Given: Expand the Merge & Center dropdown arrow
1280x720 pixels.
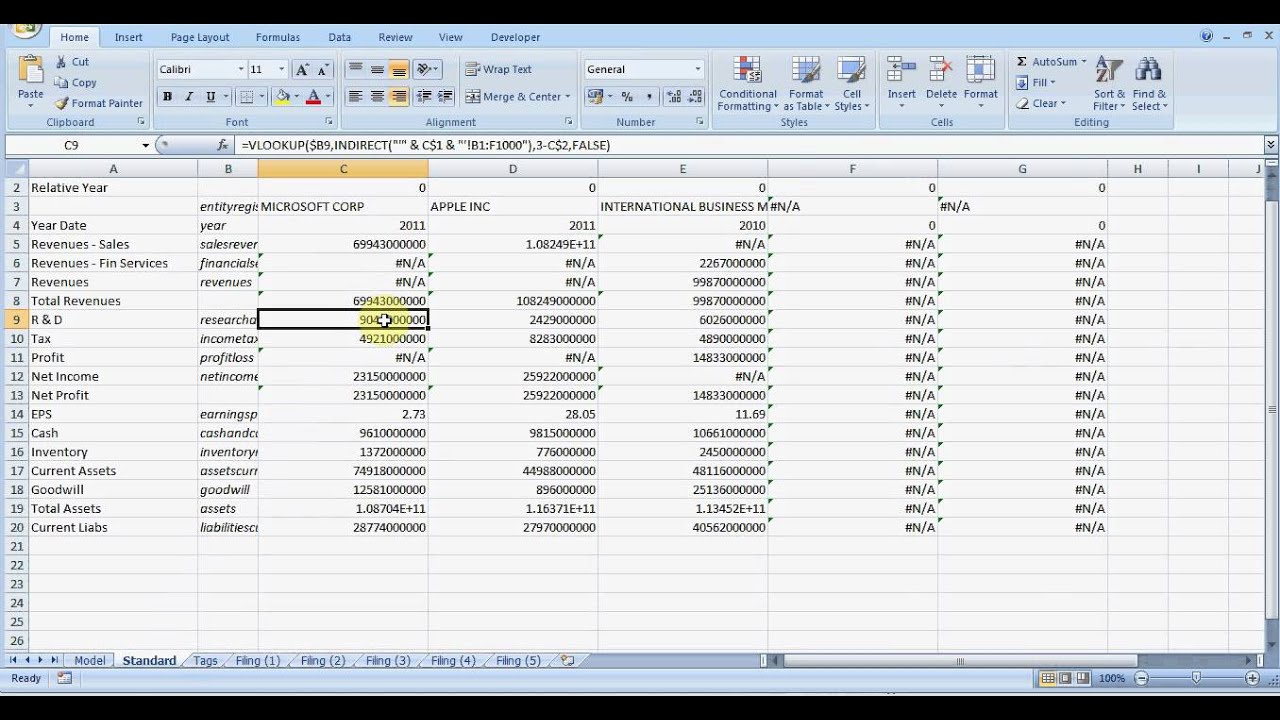Looking at the screenshot, I should click(x=568, y=97).
